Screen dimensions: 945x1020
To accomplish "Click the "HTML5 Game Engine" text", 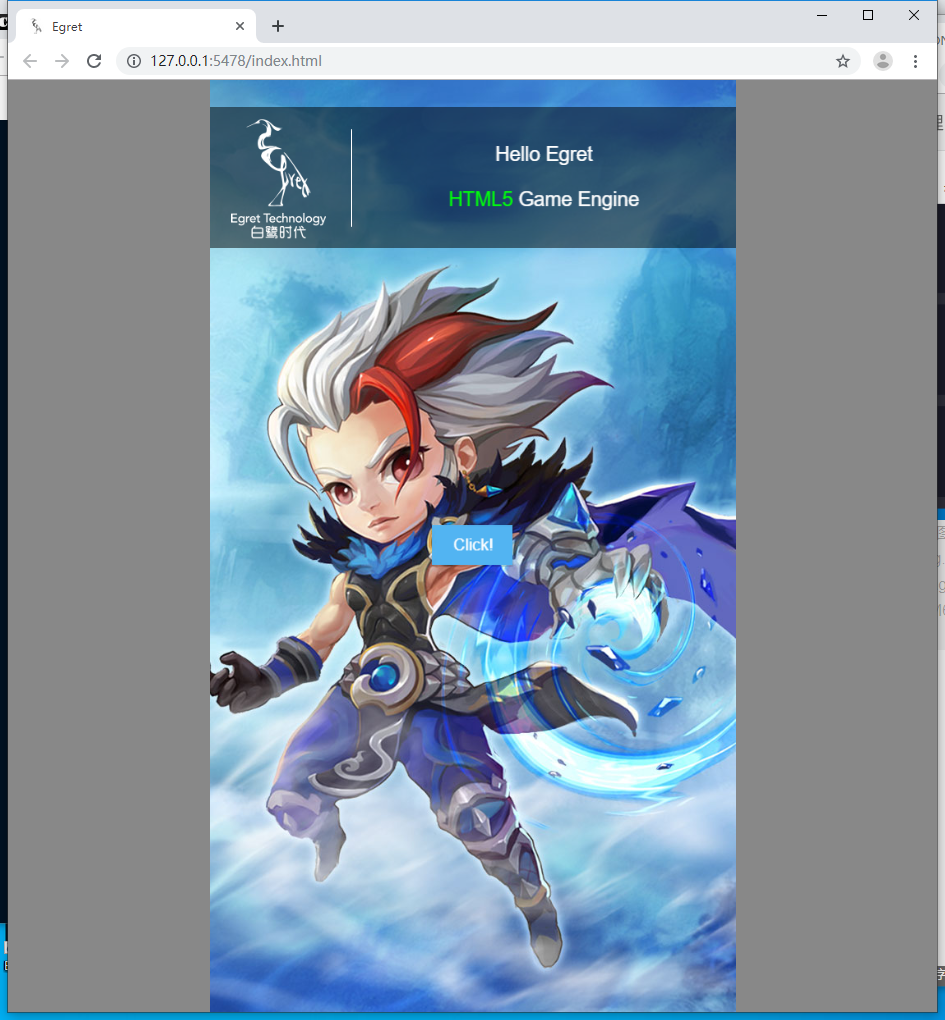I will pyautogui.click(x=544, y=199).
